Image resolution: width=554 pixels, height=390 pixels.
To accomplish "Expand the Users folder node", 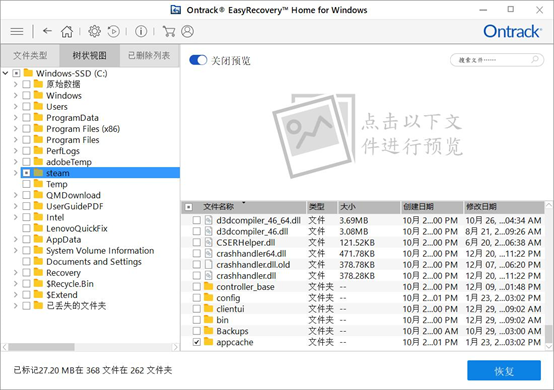I will coord(15,106).
